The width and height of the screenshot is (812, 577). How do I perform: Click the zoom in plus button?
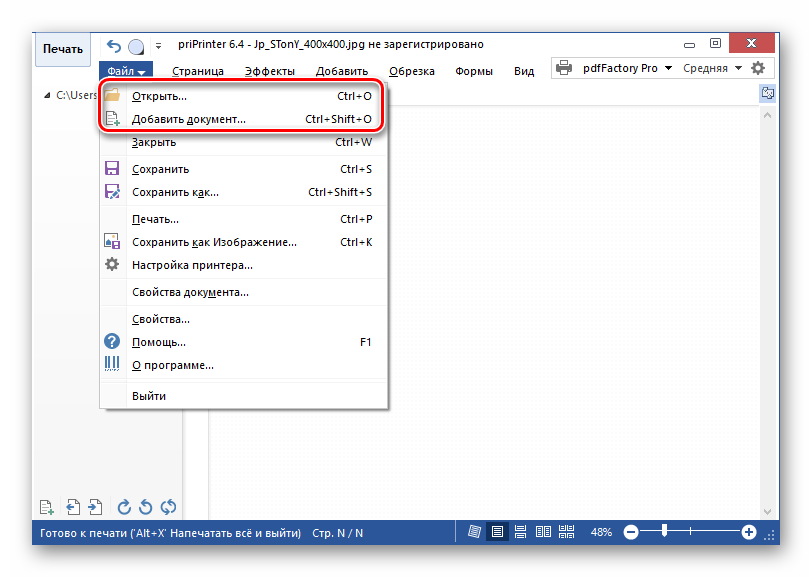[749, 533]
